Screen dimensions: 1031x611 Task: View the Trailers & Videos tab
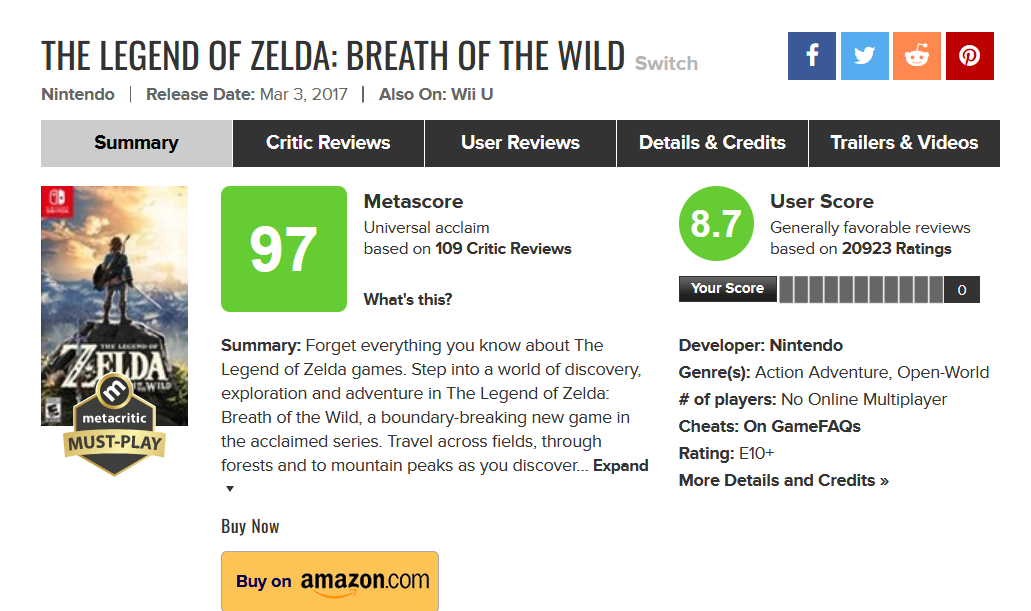904,143
